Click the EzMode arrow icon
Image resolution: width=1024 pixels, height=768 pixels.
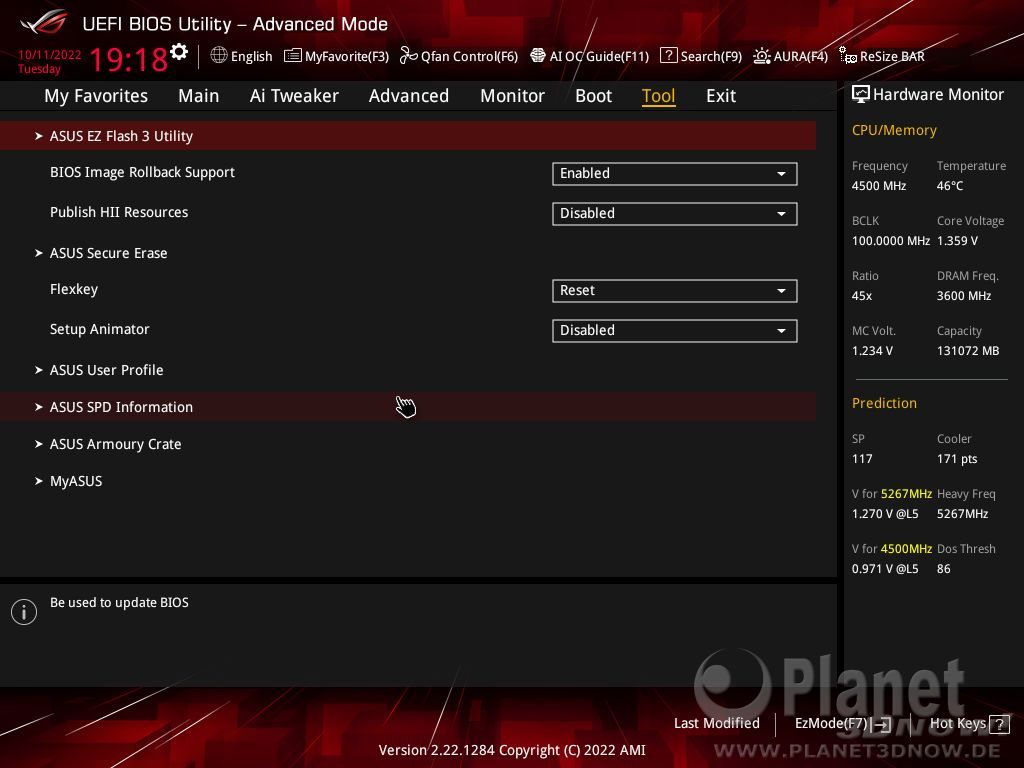(882, 724)
